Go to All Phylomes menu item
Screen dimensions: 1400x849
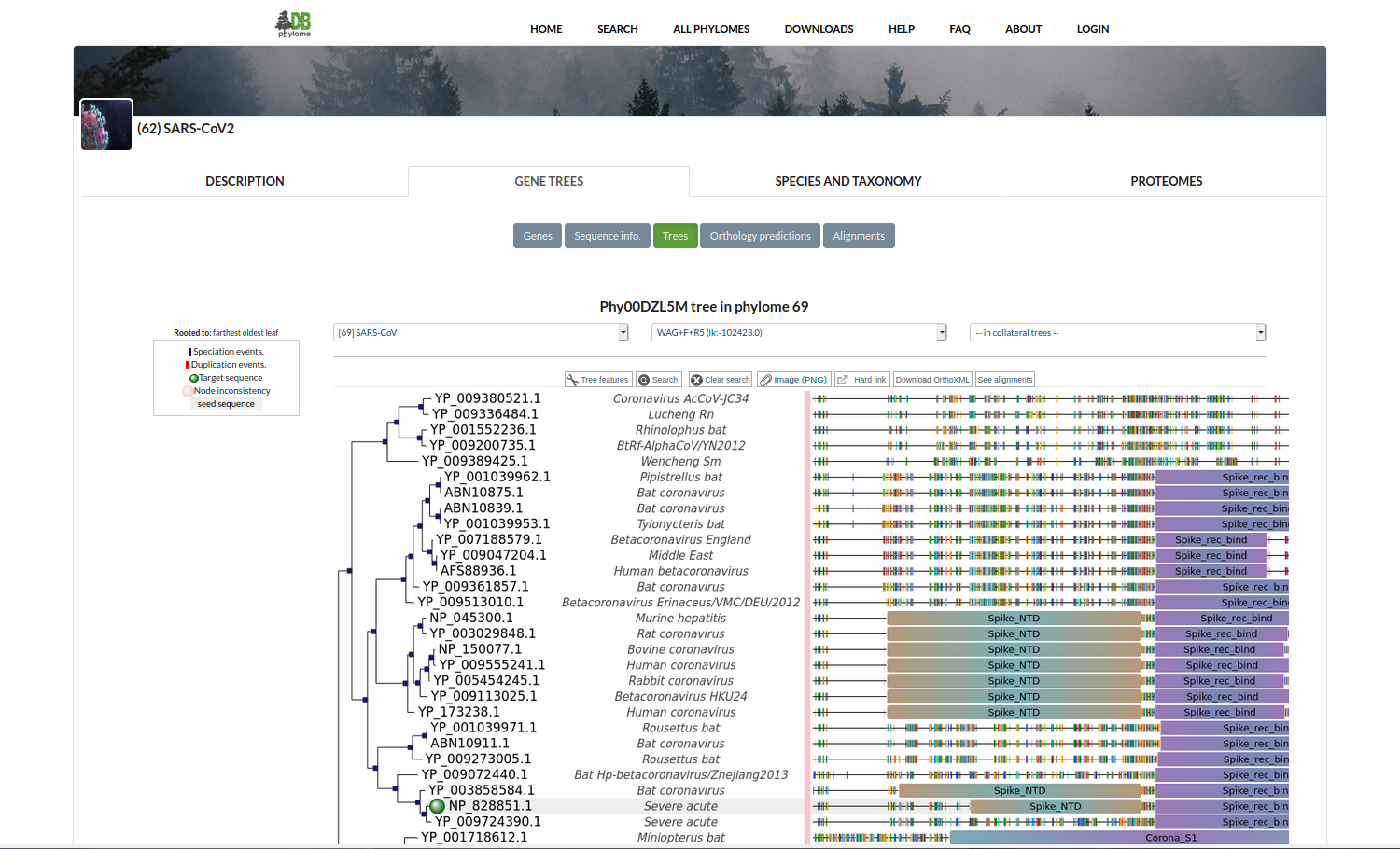(x=711, y=29)
